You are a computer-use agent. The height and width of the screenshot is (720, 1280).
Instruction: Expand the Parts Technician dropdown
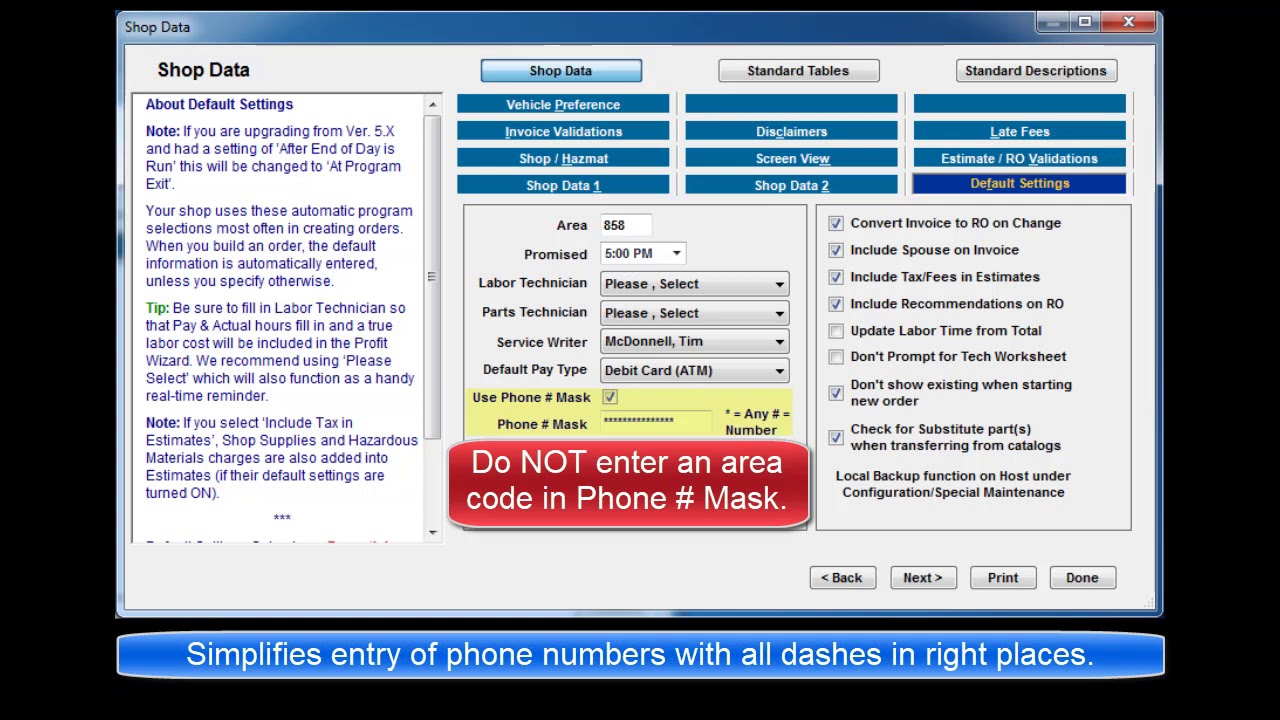pos(779,313)
